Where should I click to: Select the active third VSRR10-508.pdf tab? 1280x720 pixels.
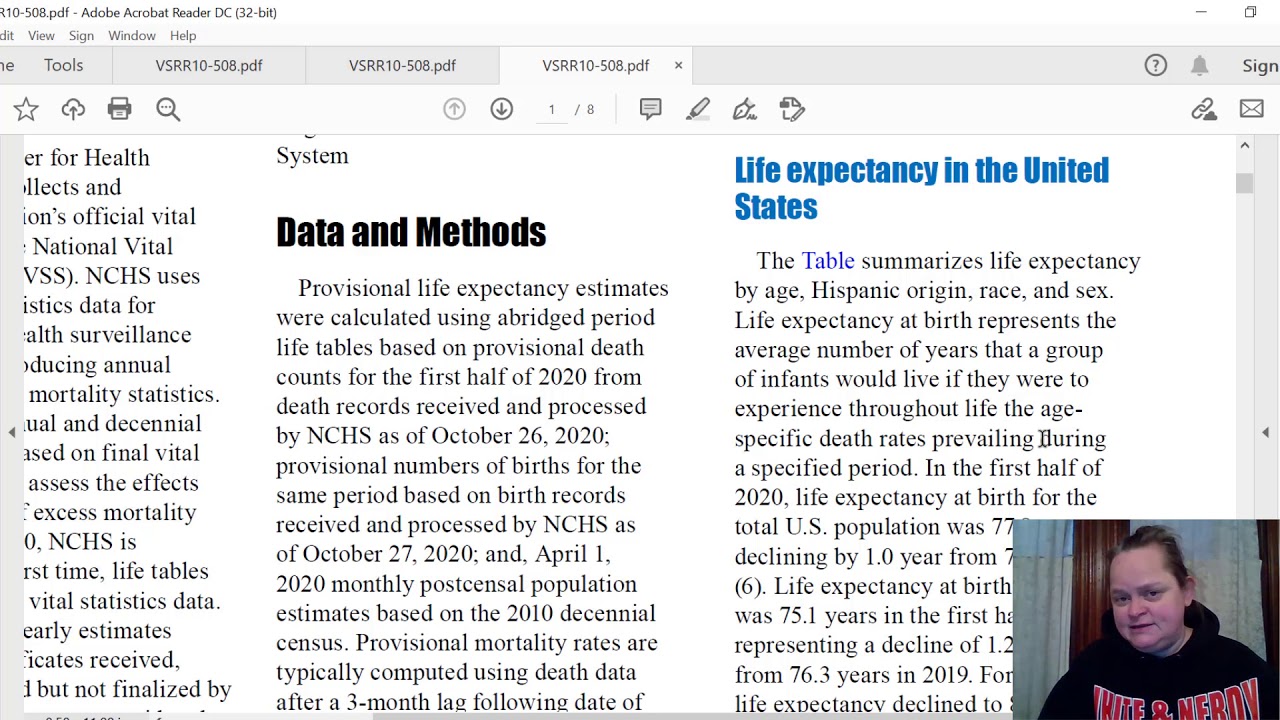pos(596,65)
